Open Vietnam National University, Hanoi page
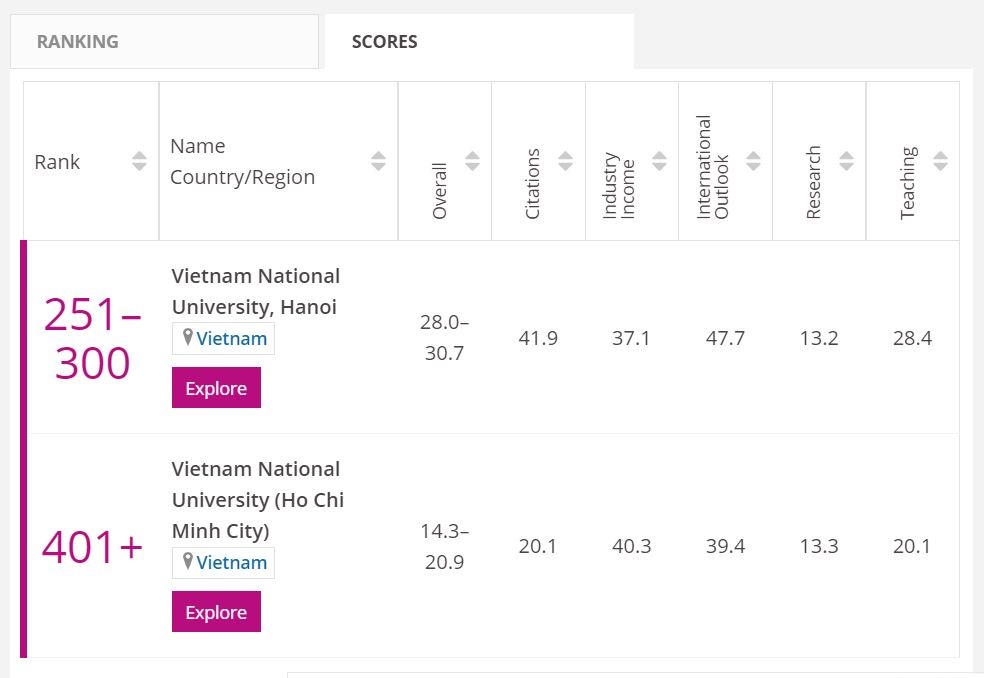The width and height of the screenshot is (984, 678). tap(255, 291)
